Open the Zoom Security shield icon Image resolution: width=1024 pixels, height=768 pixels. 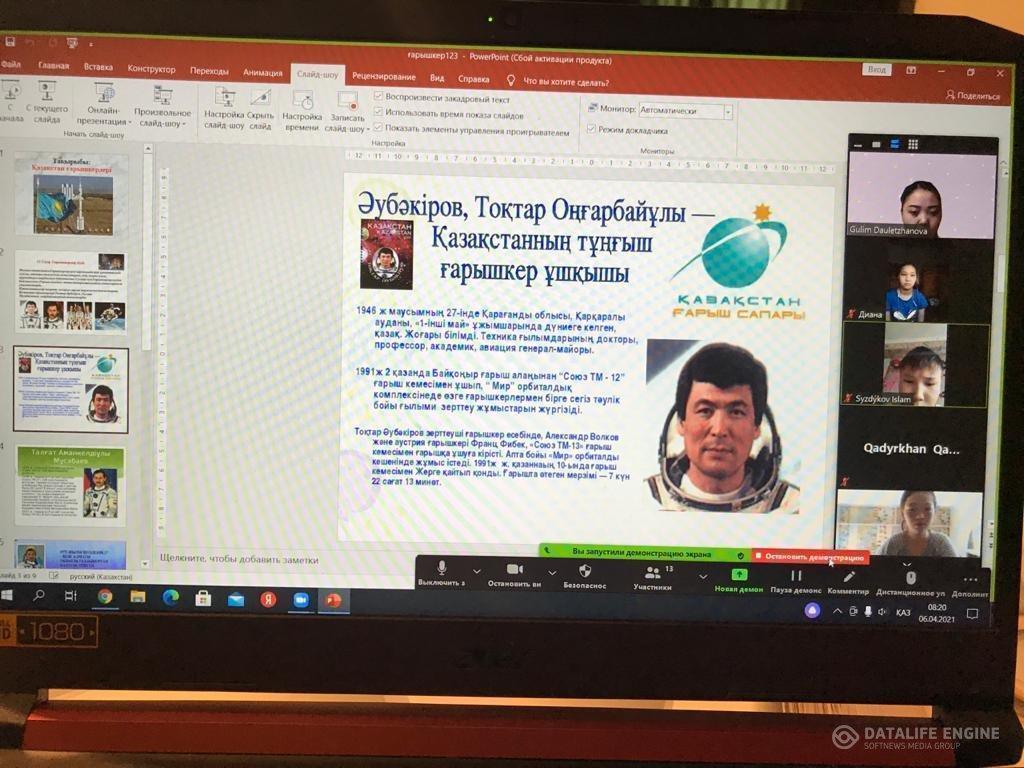pyautogui.click(x=585, y=571)
